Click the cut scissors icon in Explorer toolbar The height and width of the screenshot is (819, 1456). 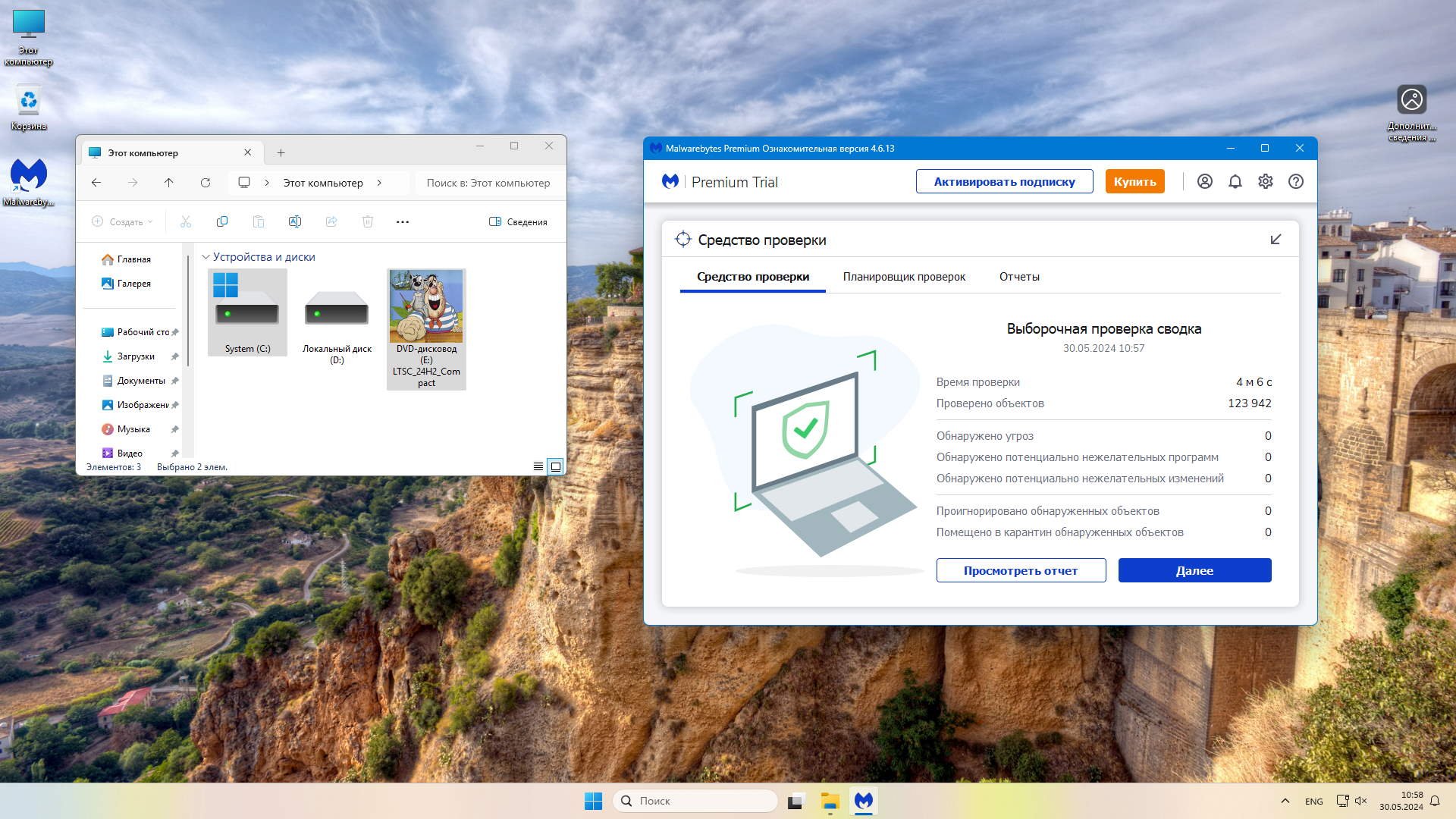[186, 221]
